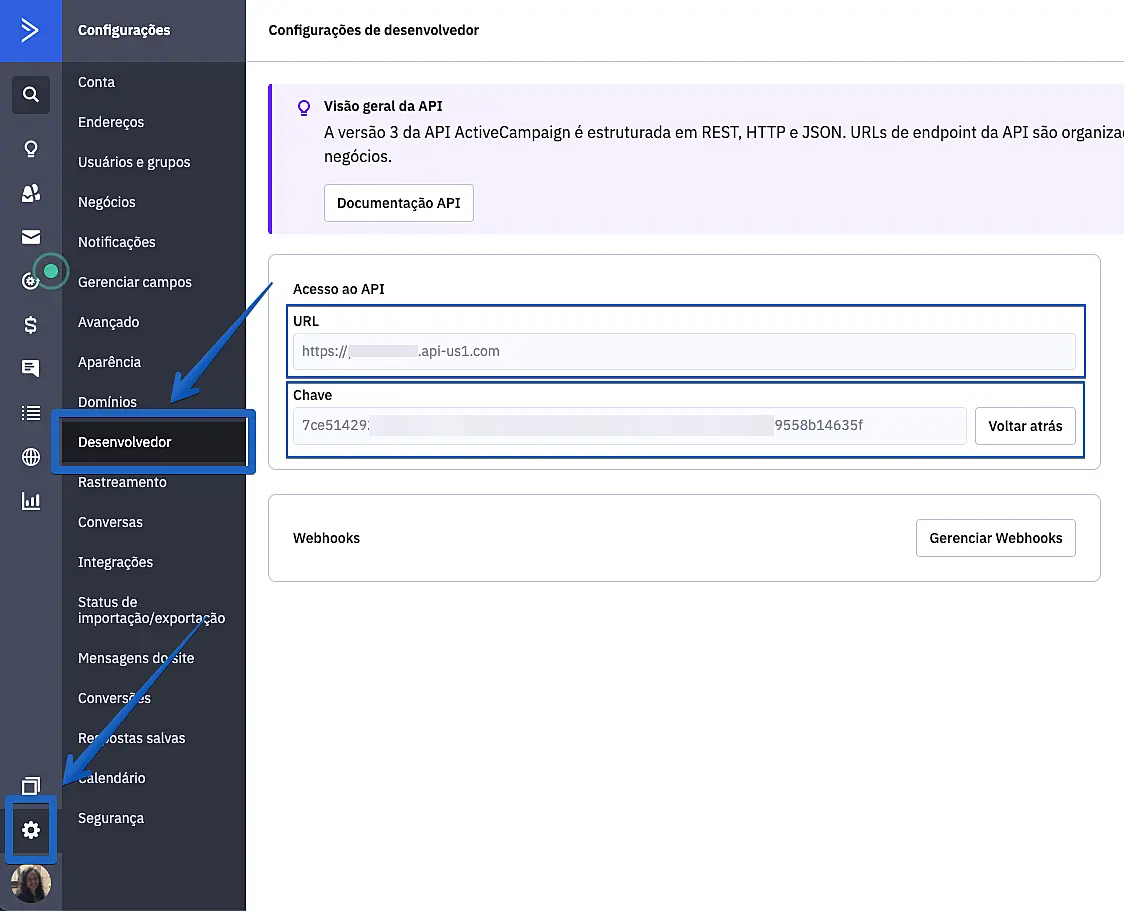Open the Segurança settings page

[x=111, y=818]
